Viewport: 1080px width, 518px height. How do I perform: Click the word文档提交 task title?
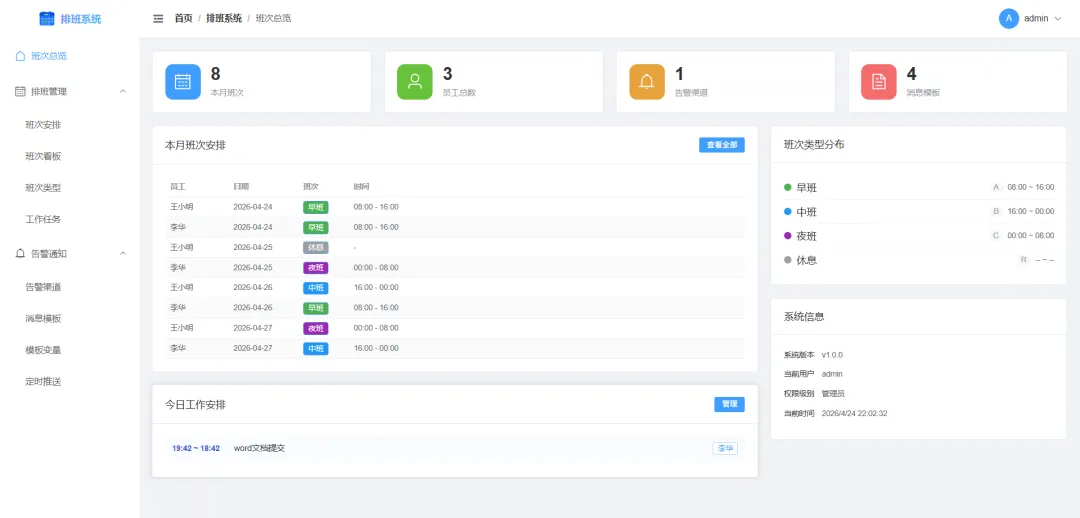point(260,448)
